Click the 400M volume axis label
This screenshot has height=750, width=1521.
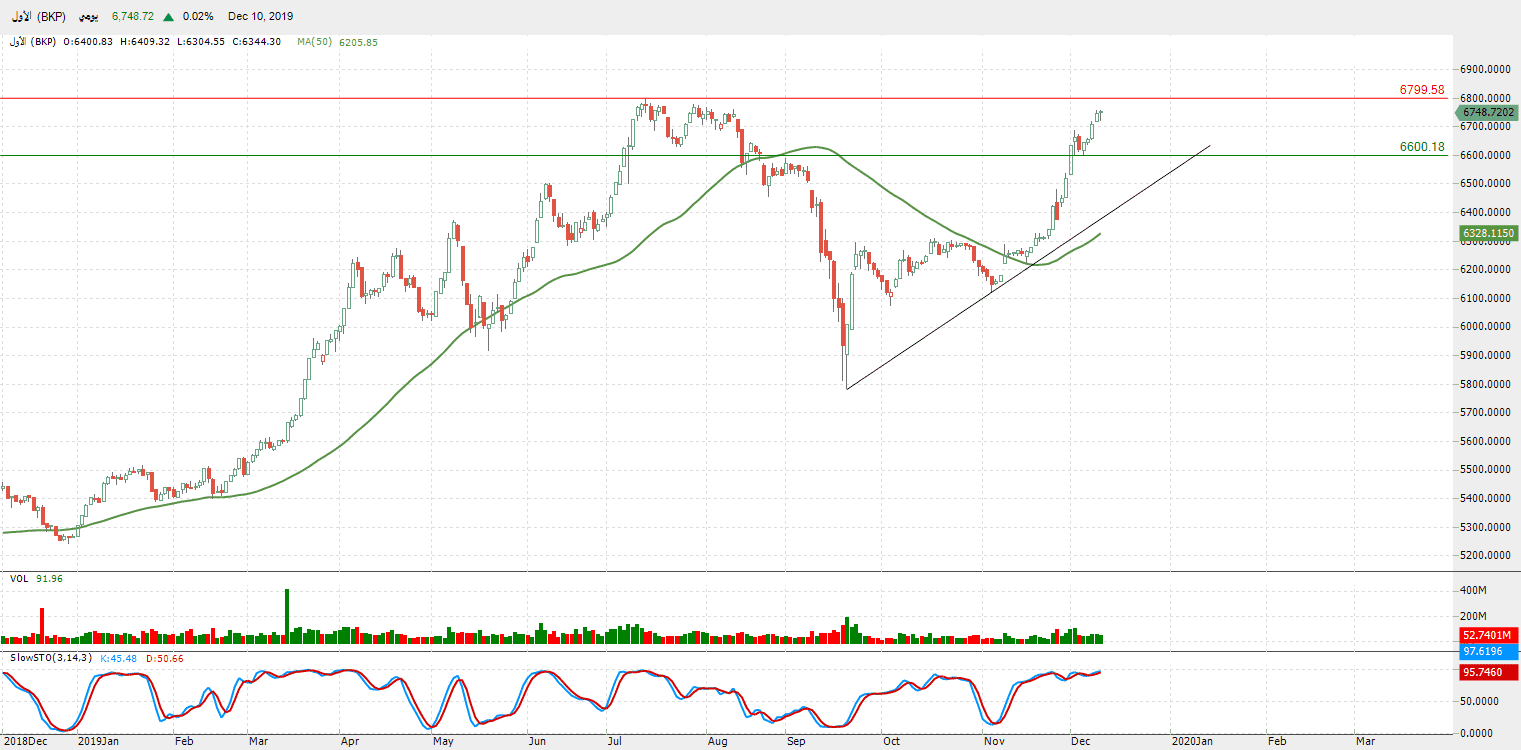1475,591
